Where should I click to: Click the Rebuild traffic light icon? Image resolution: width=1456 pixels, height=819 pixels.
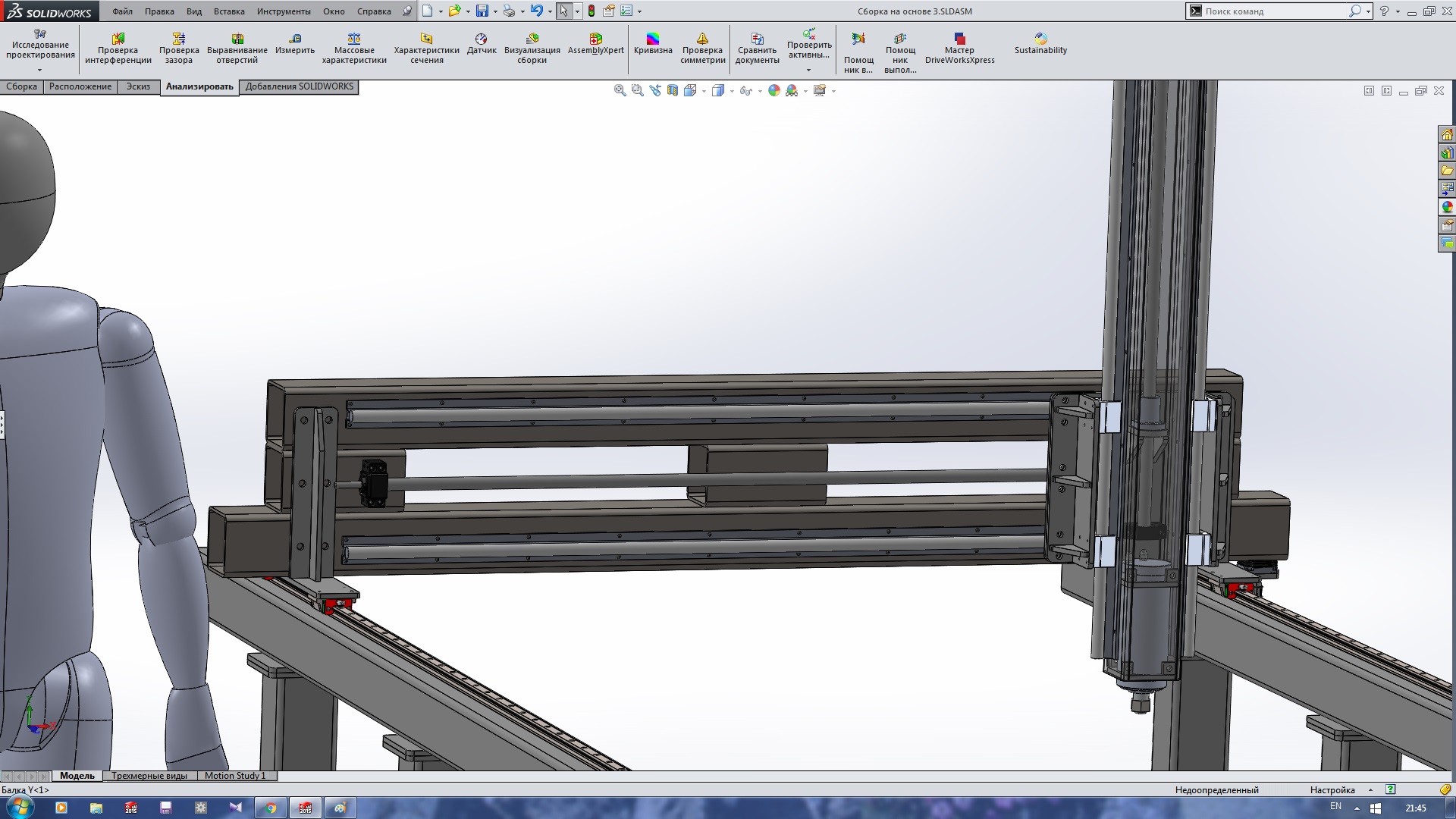(591, 11)
